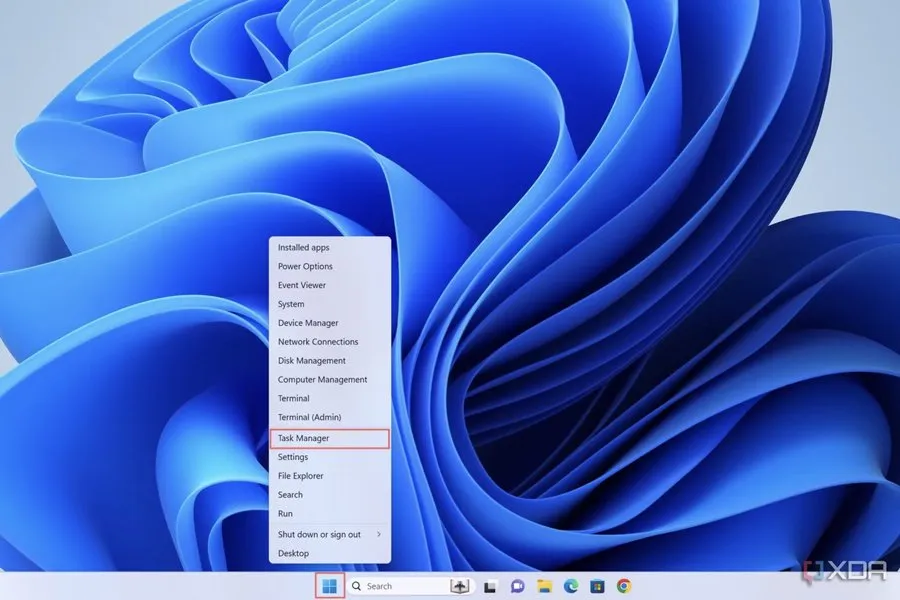Open Task View from the taskbar
900x600 pixels.
[491, 586]
